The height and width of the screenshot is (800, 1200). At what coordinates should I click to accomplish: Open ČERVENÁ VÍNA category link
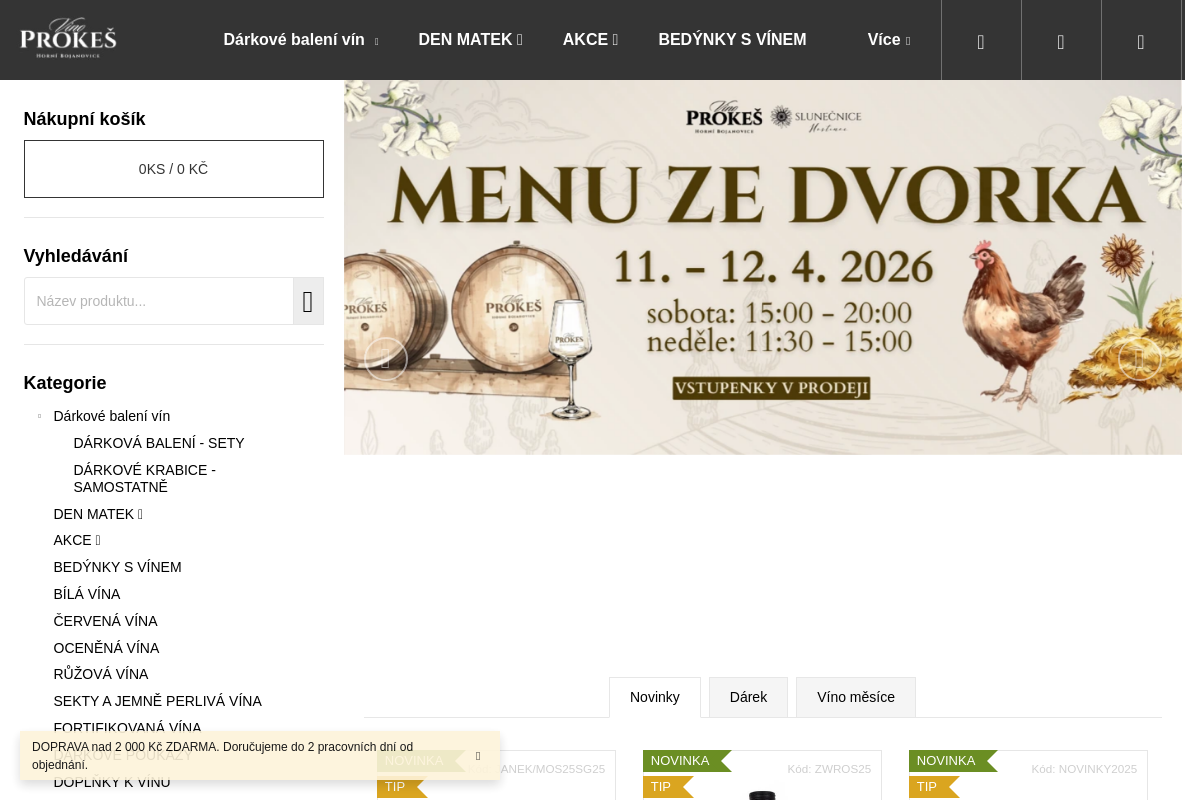(x=105, y=621)
